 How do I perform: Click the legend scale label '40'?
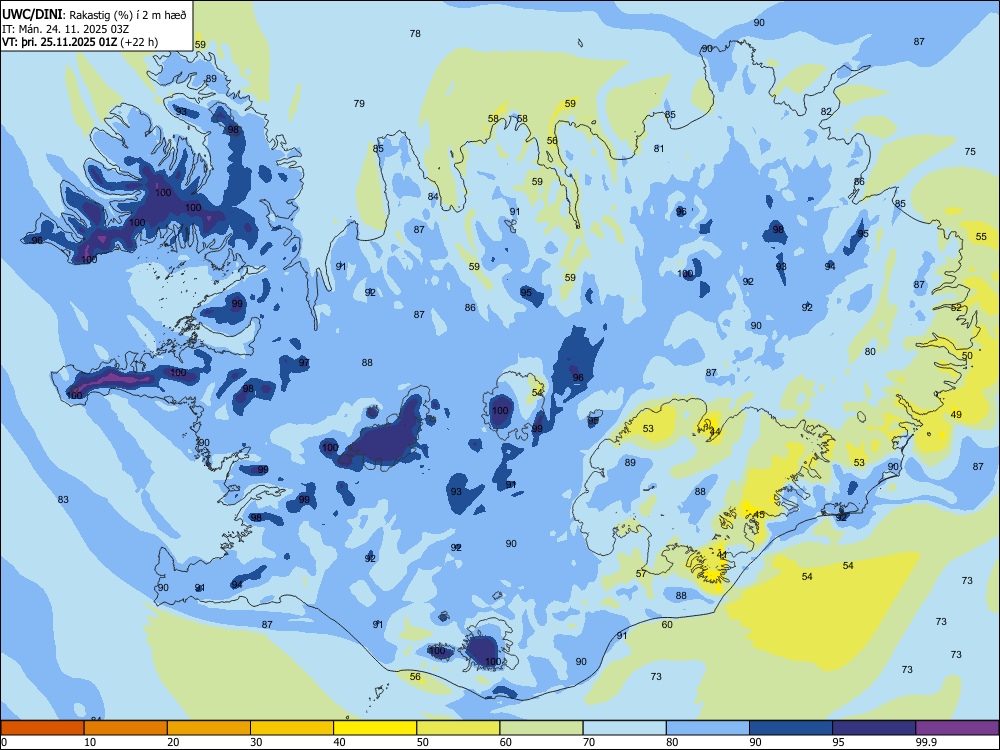[340, 742]
